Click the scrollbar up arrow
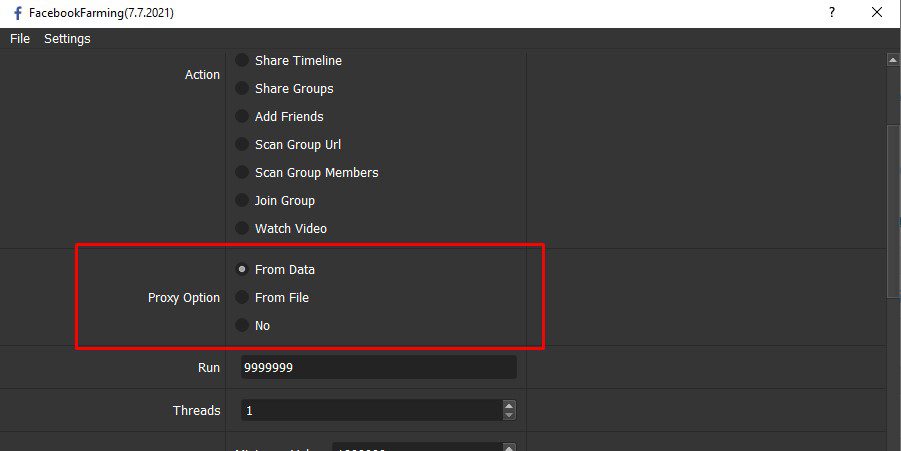 point(893,59)
